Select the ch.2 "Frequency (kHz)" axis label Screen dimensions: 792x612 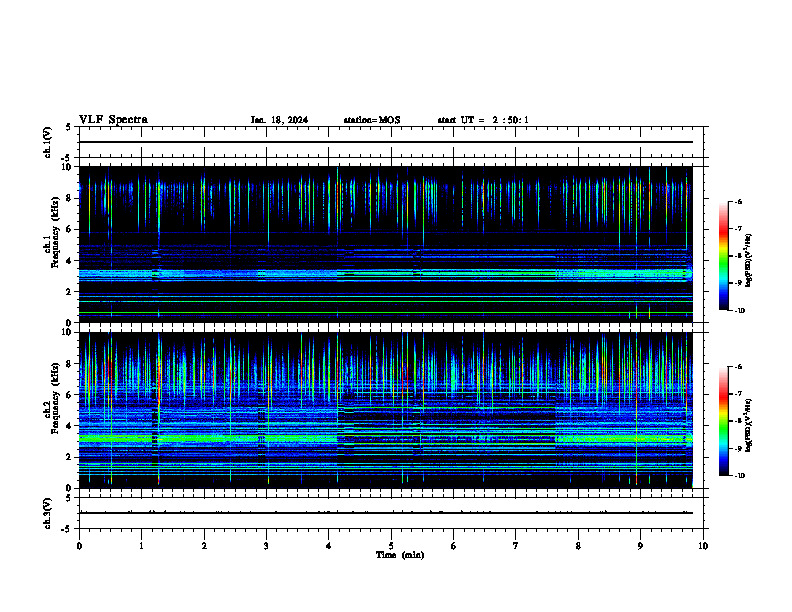55,398
